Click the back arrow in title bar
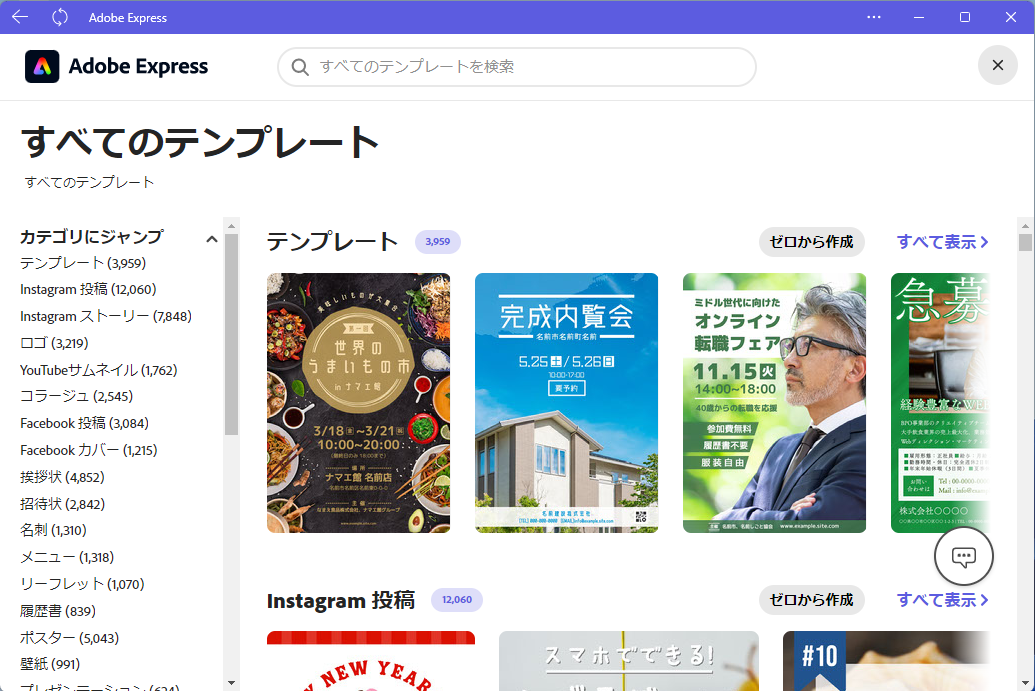Image resolution: width=1035 pixels, height=691 pixels. point(20,17)
